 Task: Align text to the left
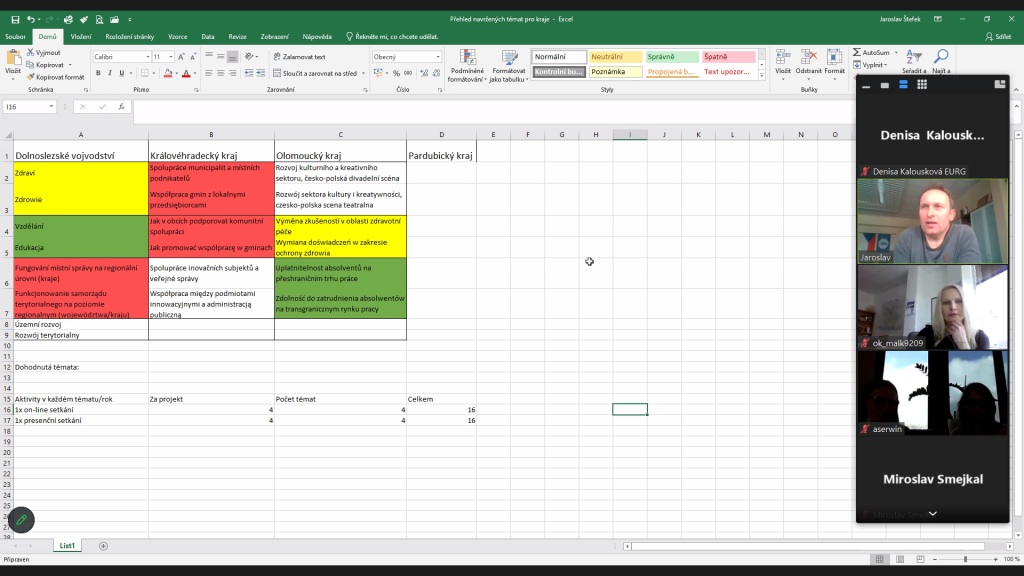209,73
